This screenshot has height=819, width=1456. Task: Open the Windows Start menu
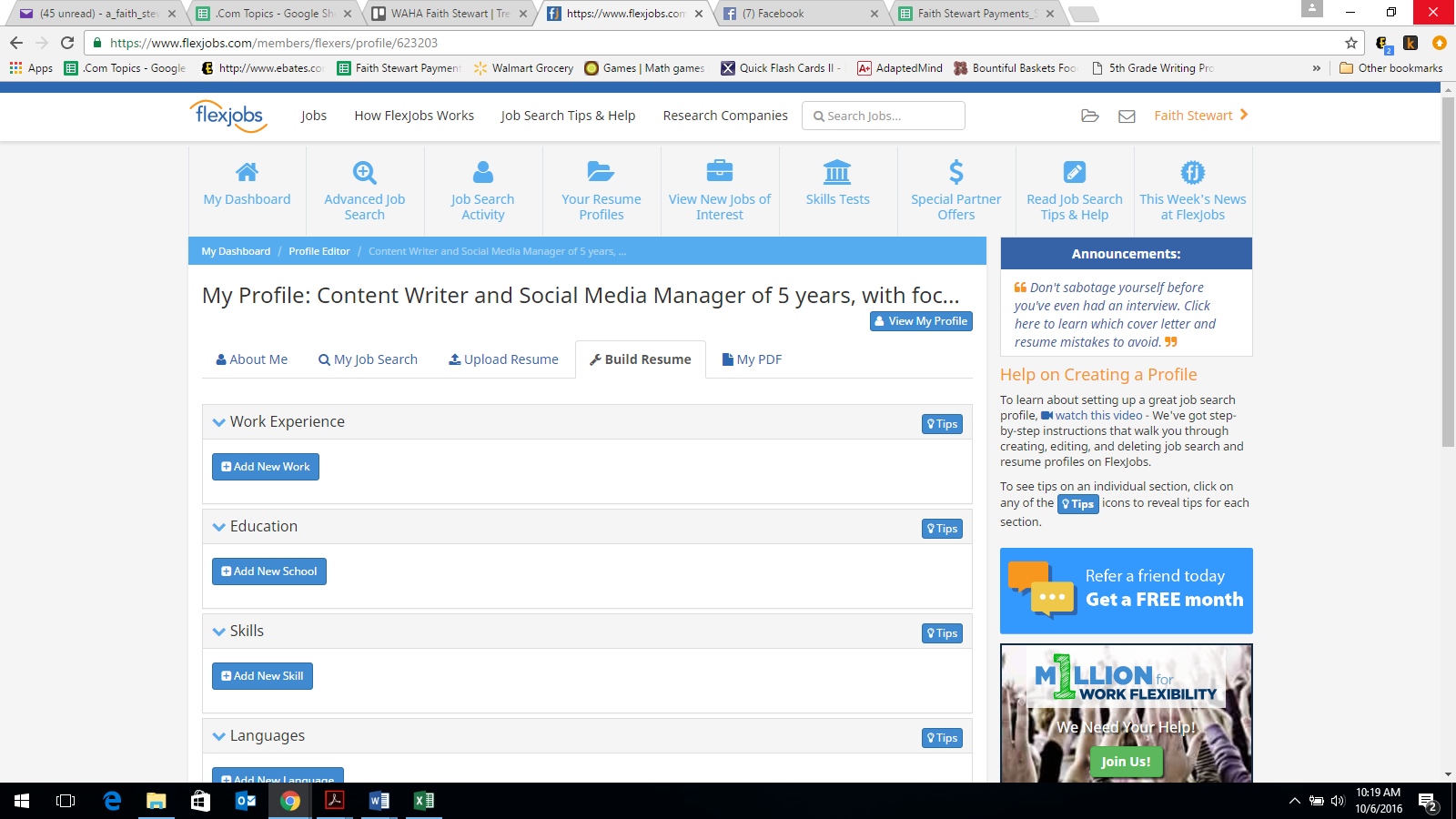(22, 801)
